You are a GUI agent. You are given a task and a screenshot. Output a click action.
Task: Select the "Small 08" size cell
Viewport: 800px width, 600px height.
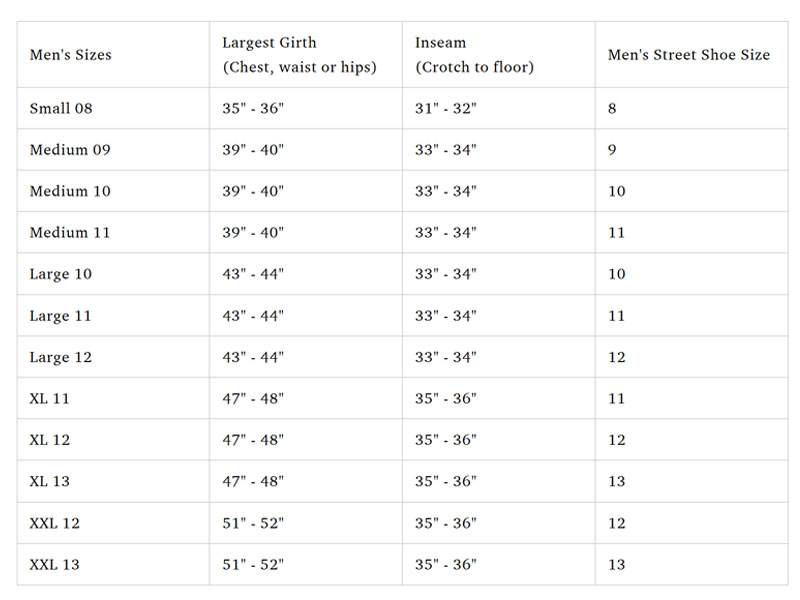[61, 108]
